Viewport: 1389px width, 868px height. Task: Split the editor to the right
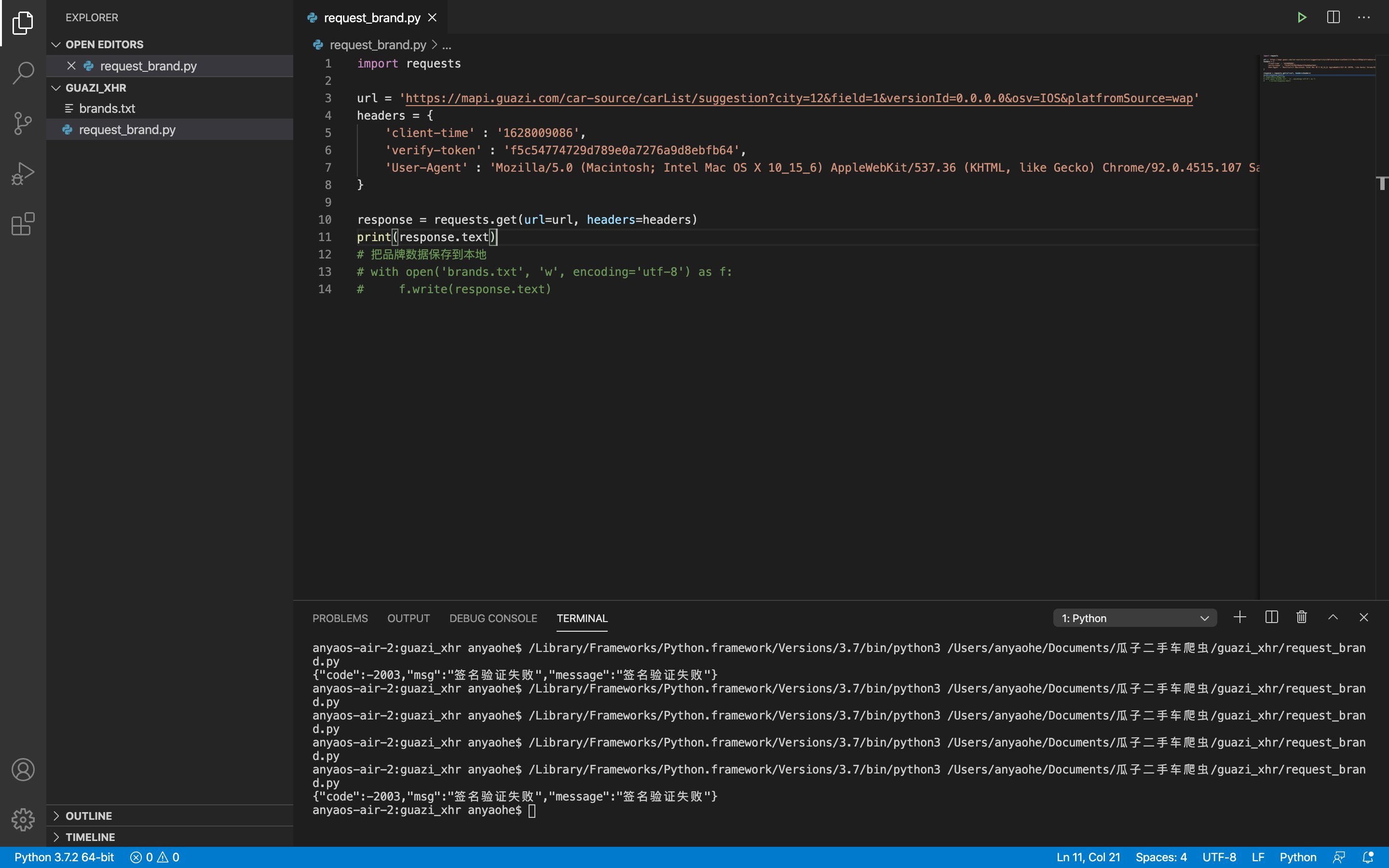tap(1334, 18)
